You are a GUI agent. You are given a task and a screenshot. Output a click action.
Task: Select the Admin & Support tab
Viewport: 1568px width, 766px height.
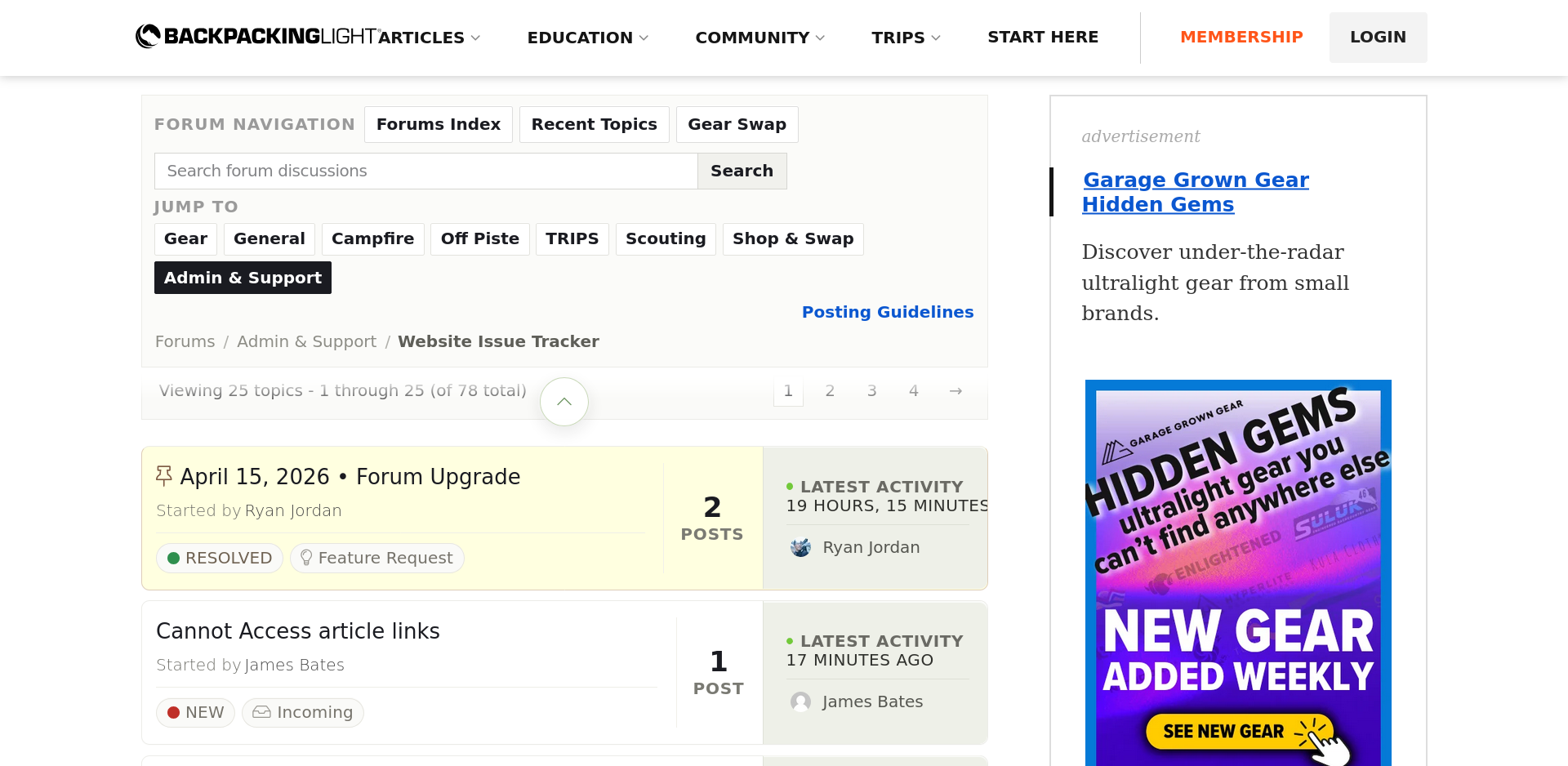pos(243,278)
